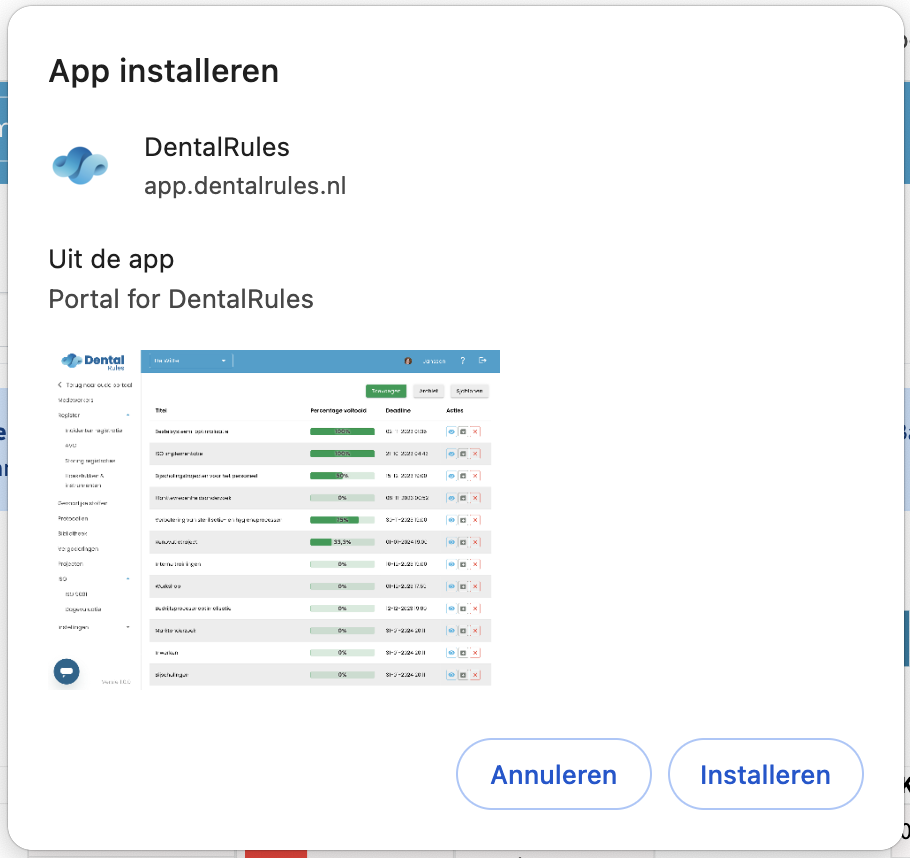Click the DentalRules cloud app icon

80,165
